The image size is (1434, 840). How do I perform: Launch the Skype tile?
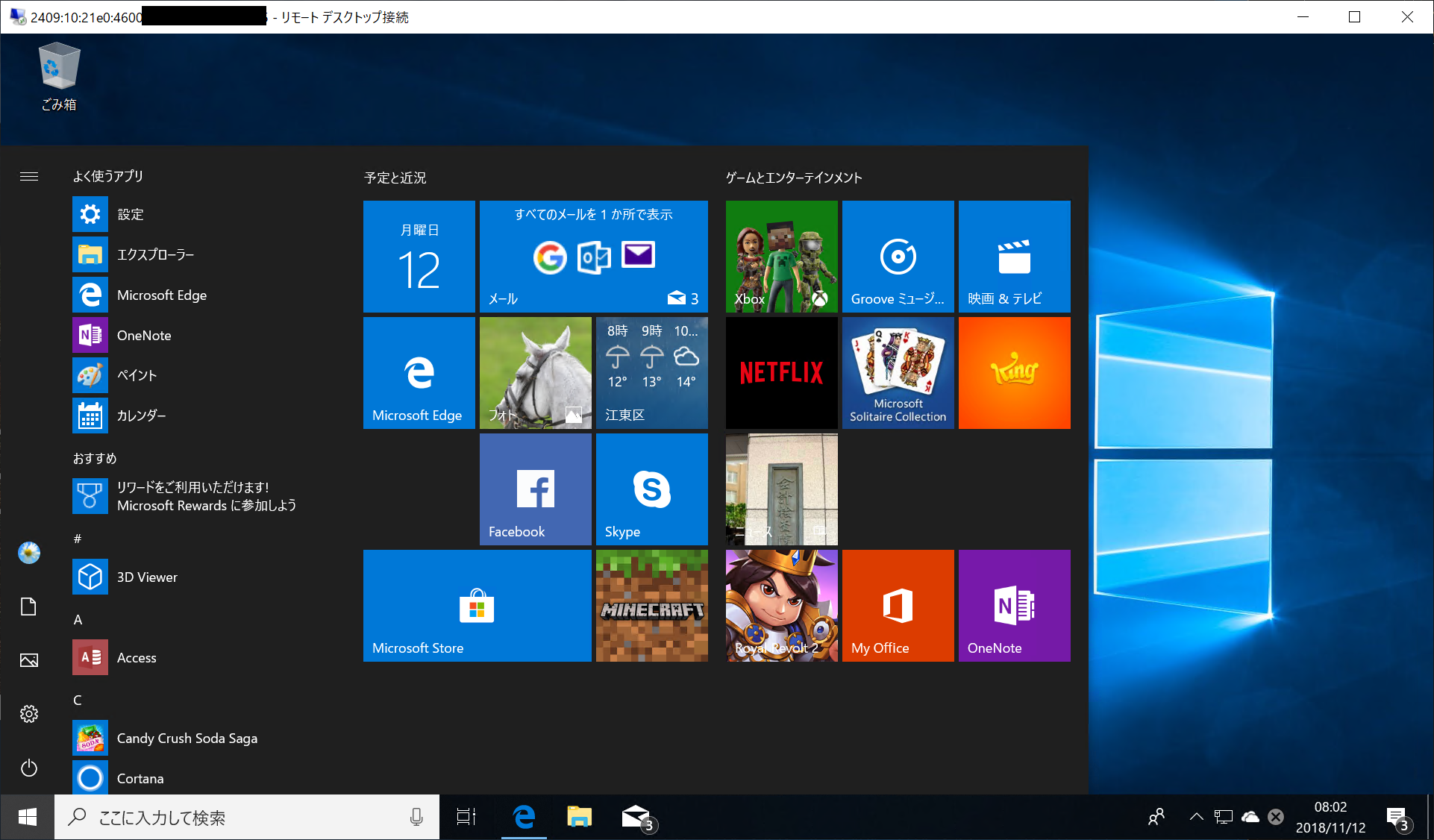tap(651, 489)
